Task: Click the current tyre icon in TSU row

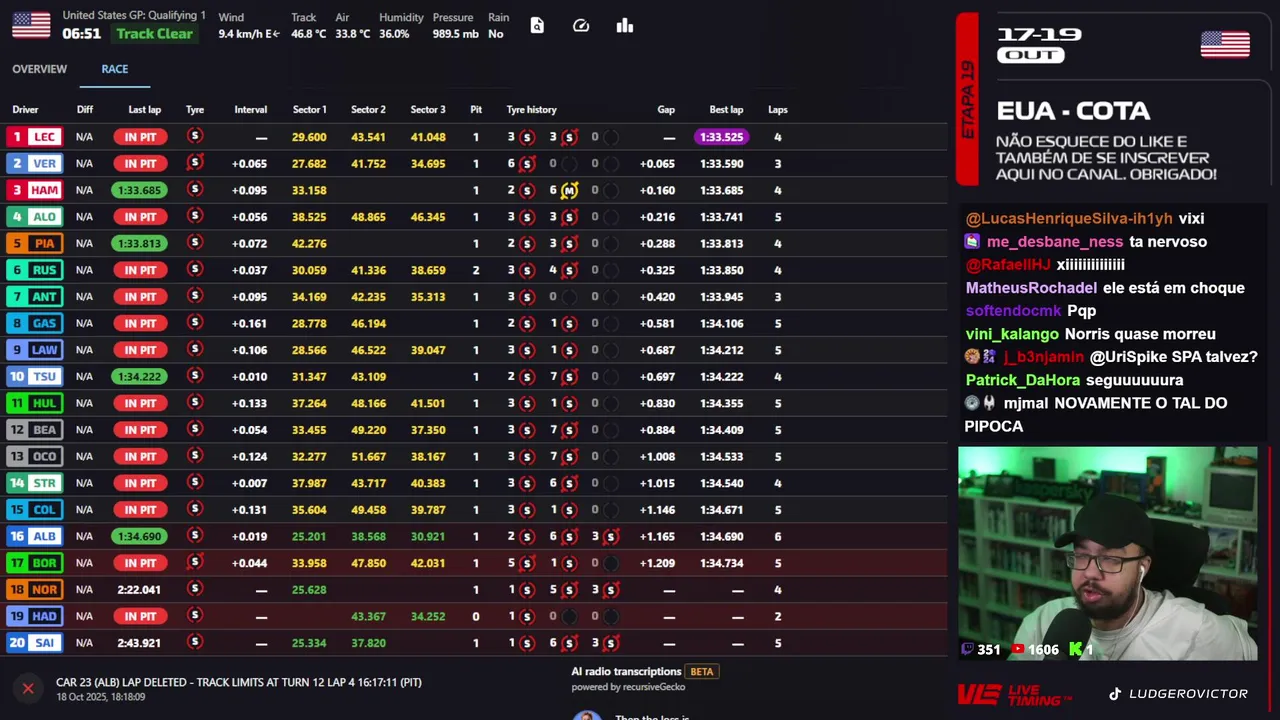Action: (x=195, y=376)
